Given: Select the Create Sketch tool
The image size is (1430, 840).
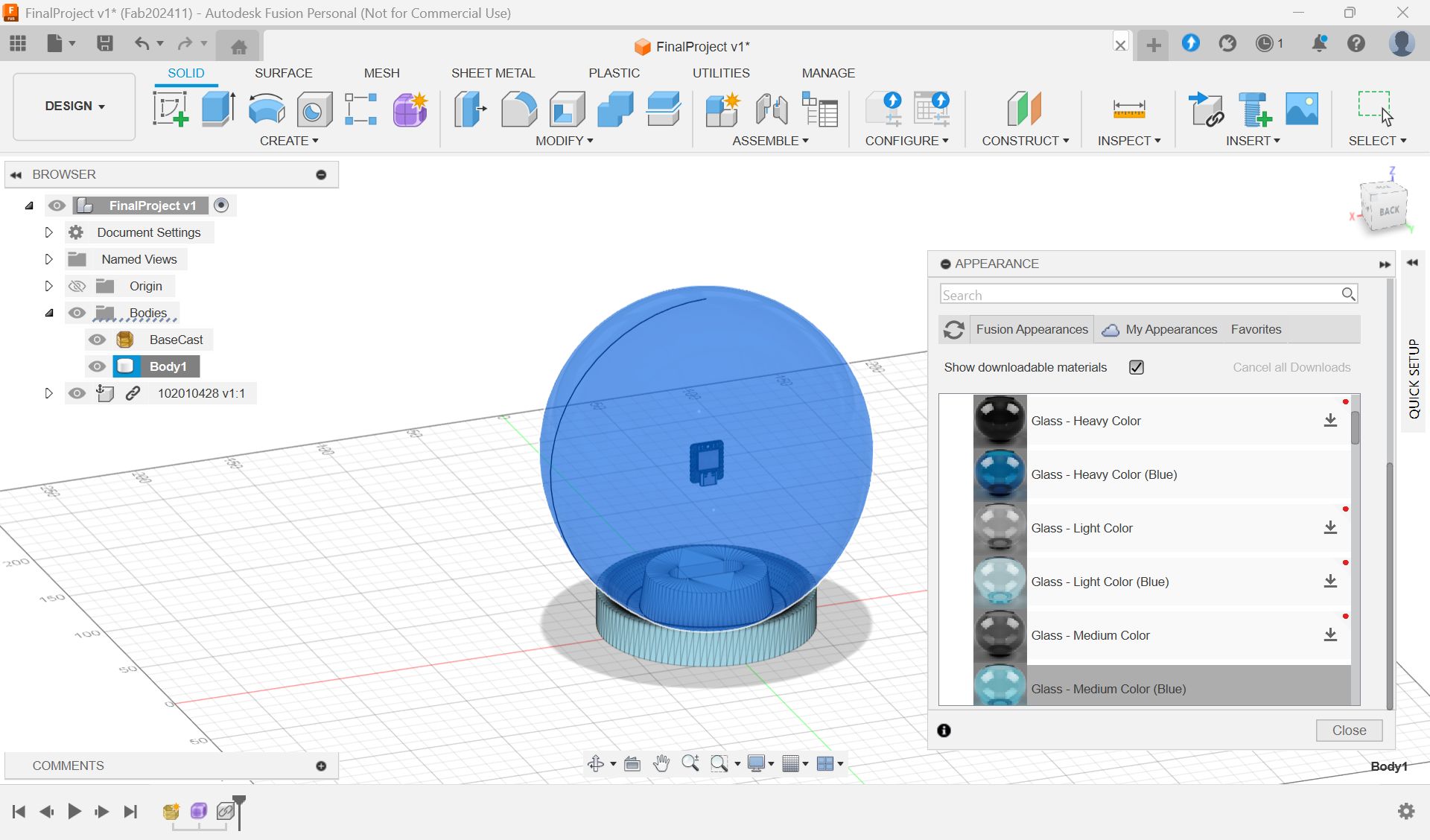Looking at the screenshot, I should 170,109.
